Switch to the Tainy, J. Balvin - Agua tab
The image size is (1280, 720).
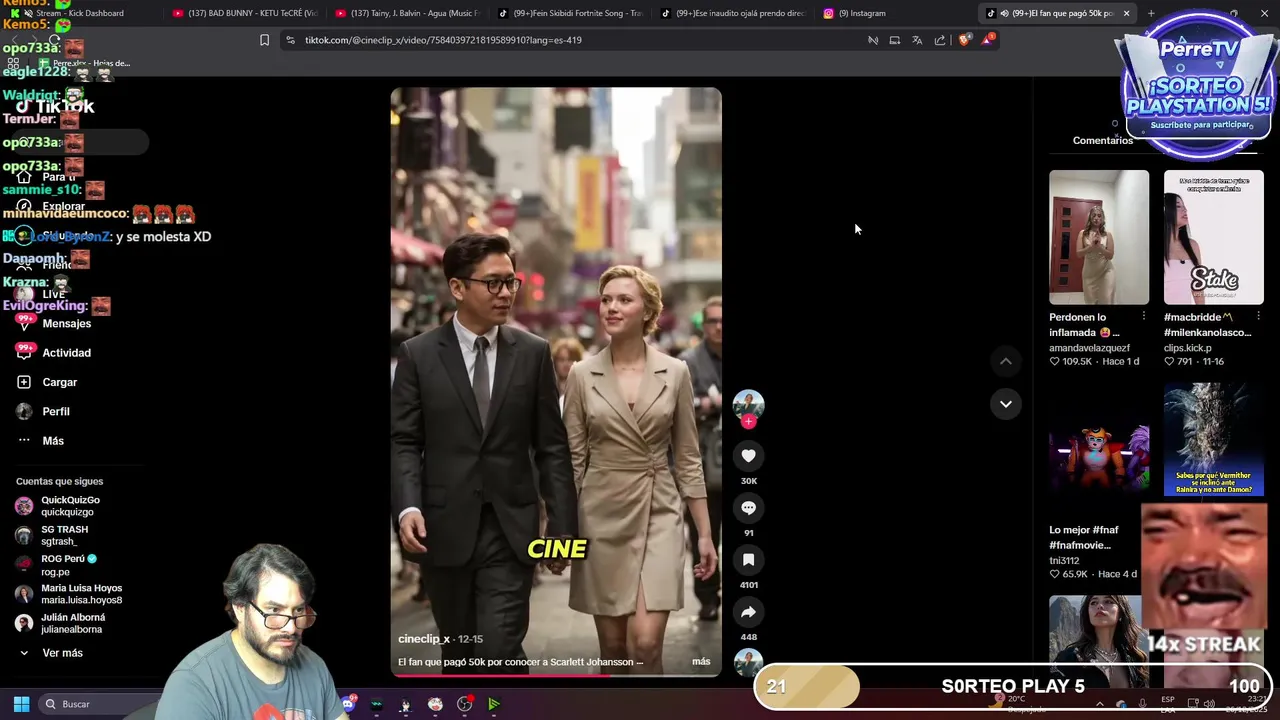tap(406, 13)
